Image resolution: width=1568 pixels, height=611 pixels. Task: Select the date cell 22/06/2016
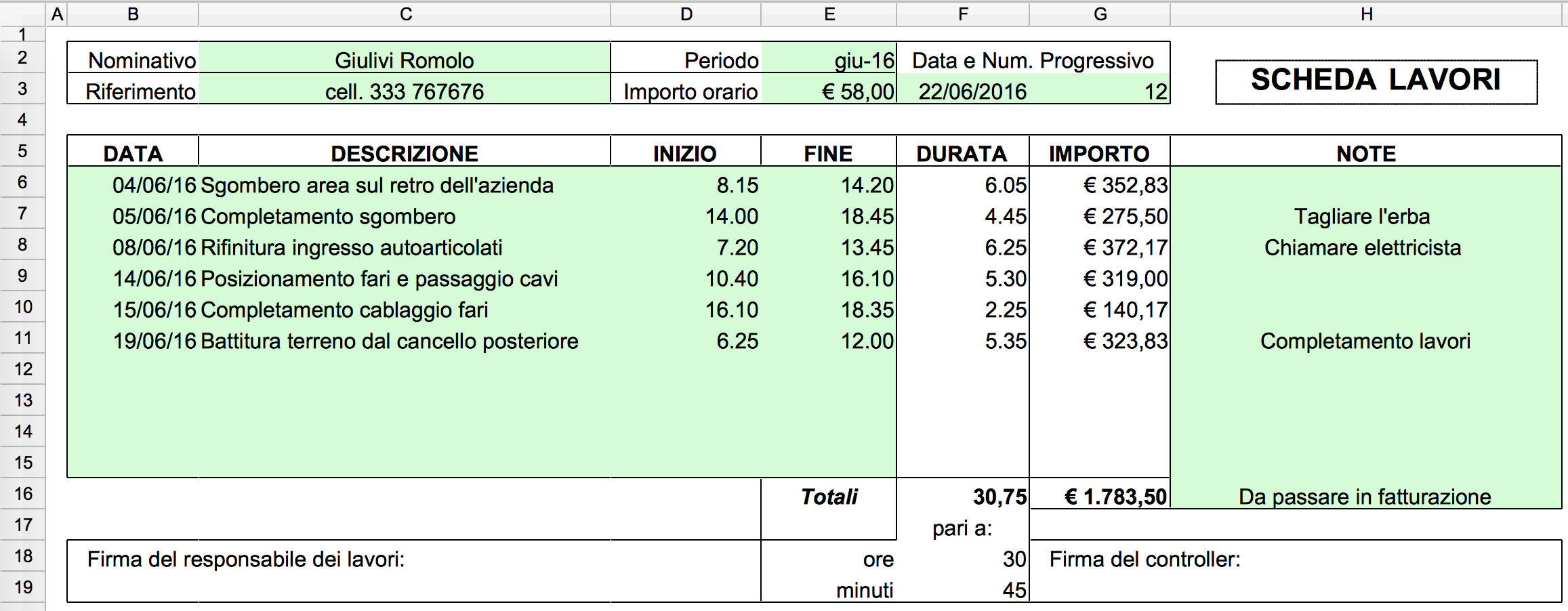tap(972, 91)
